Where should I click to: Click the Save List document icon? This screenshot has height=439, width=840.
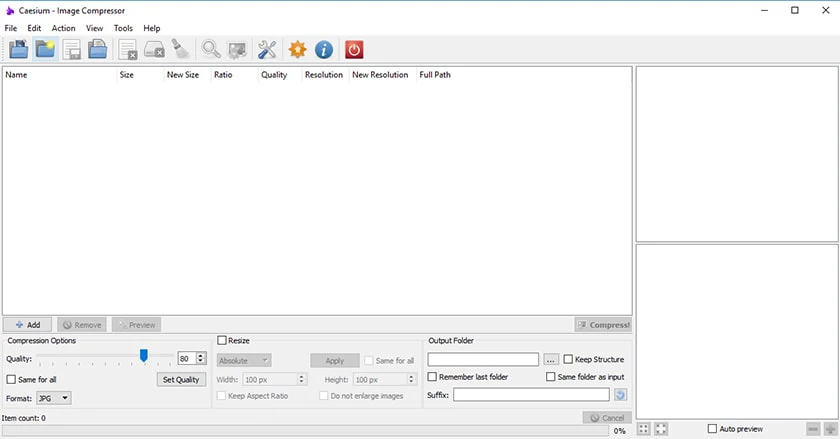coord(71,50)
